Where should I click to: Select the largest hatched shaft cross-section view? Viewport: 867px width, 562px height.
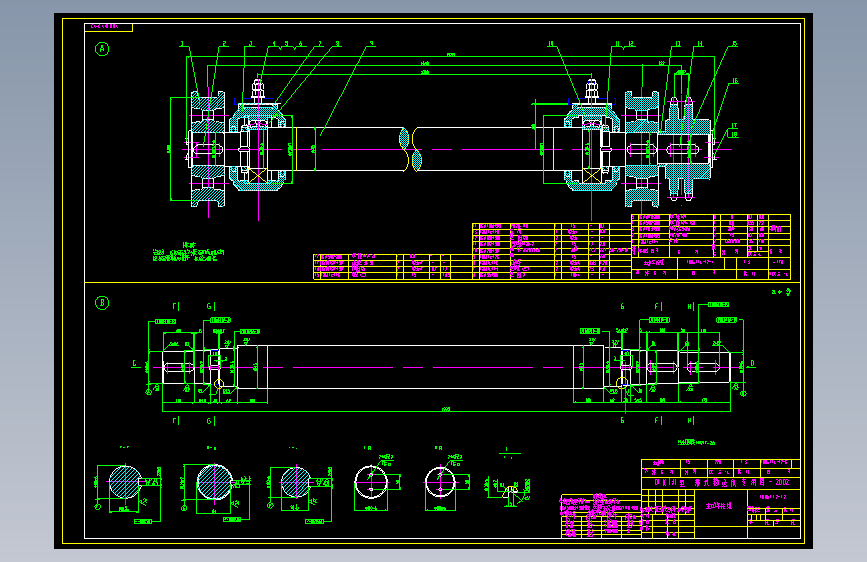pos(215,482)
